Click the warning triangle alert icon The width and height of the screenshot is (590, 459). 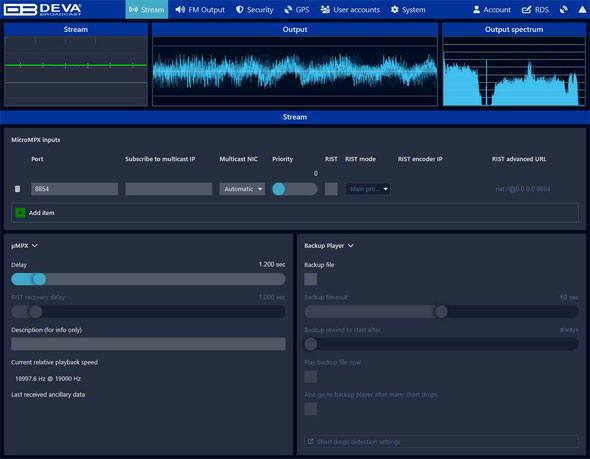click(x=582, y=9)
